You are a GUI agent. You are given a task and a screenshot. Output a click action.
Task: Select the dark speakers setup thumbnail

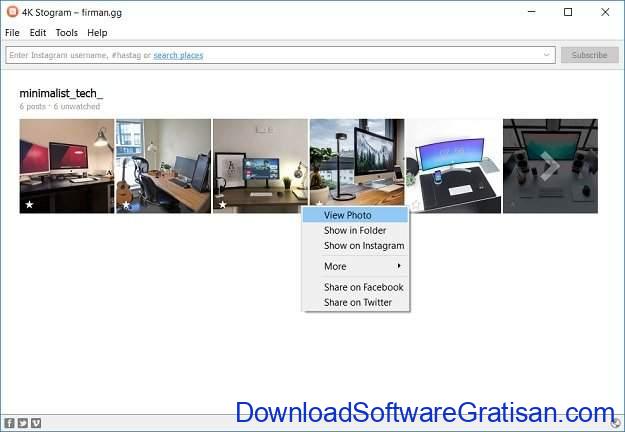click(550, 166)
